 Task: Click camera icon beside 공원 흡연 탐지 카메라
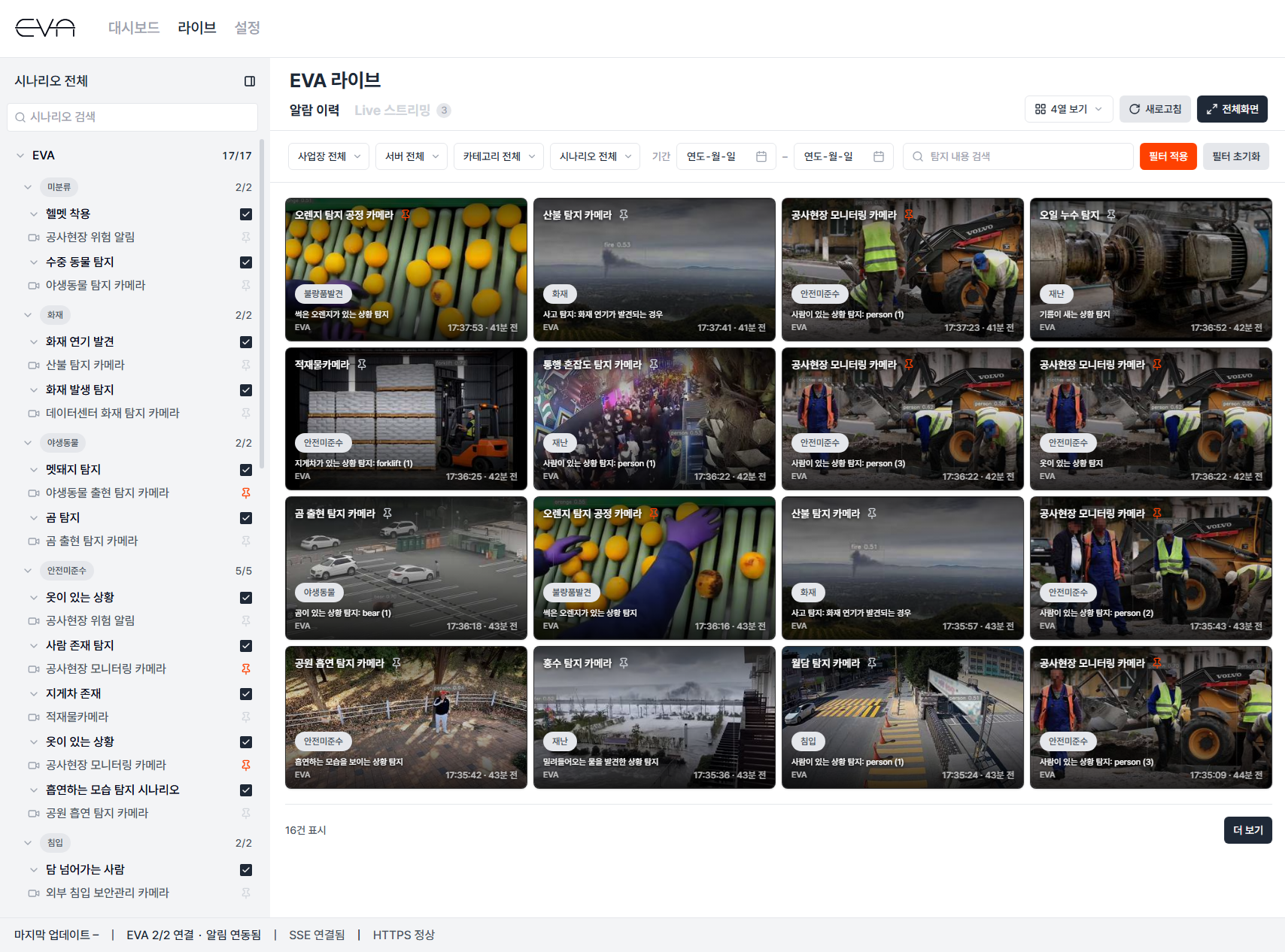tap(34, 814)
